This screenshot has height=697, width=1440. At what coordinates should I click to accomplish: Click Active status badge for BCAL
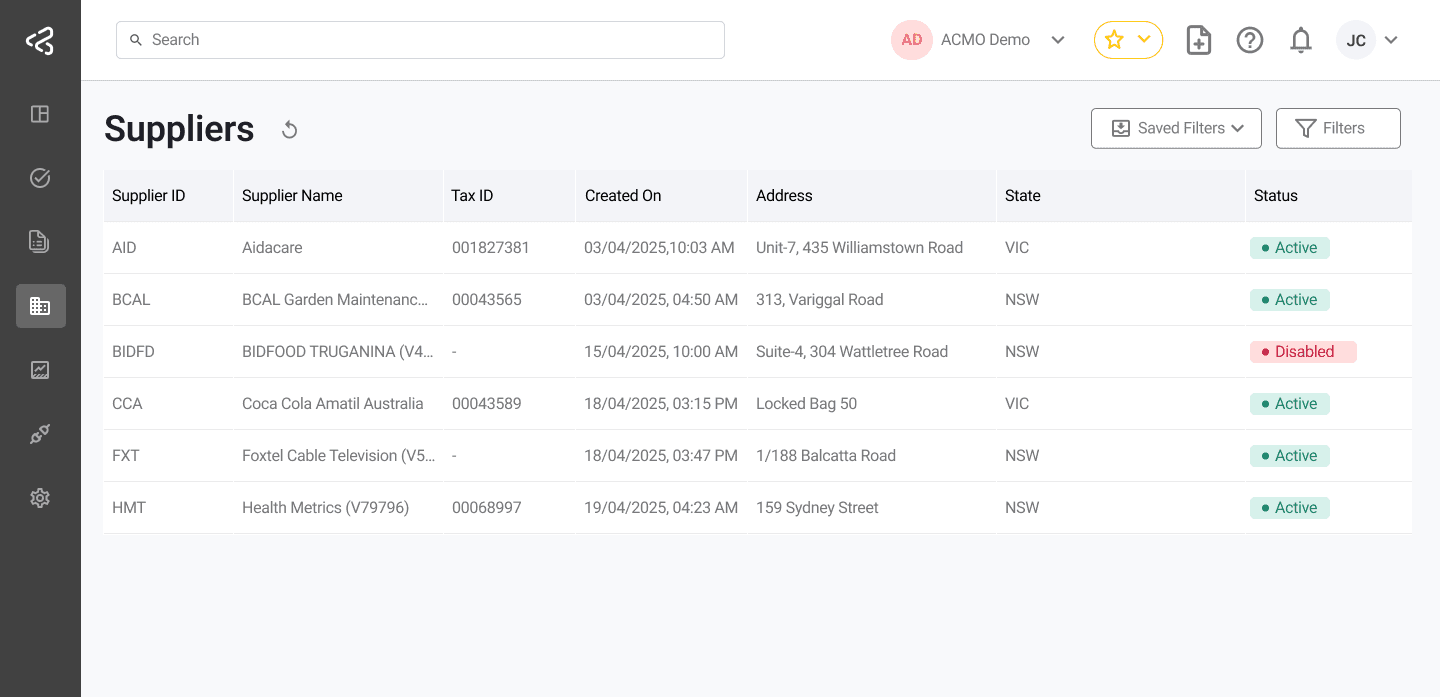click(1290, 300)
